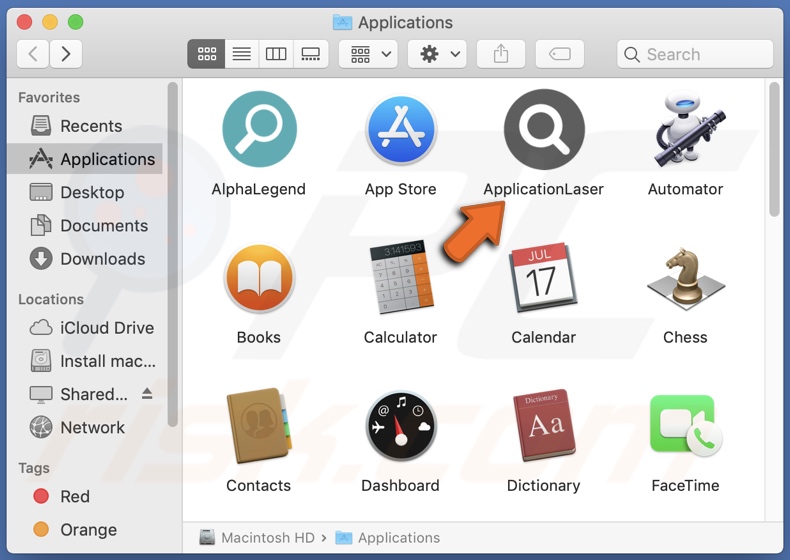Close the Finder window with red button
The width and height of the screenshot is (790, 560).
pos(24,22)
